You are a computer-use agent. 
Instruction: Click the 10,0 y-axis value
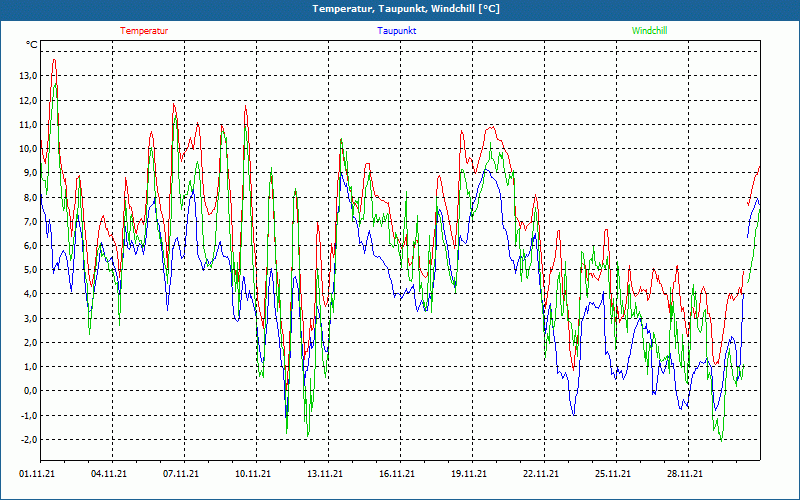pos(28,148)
